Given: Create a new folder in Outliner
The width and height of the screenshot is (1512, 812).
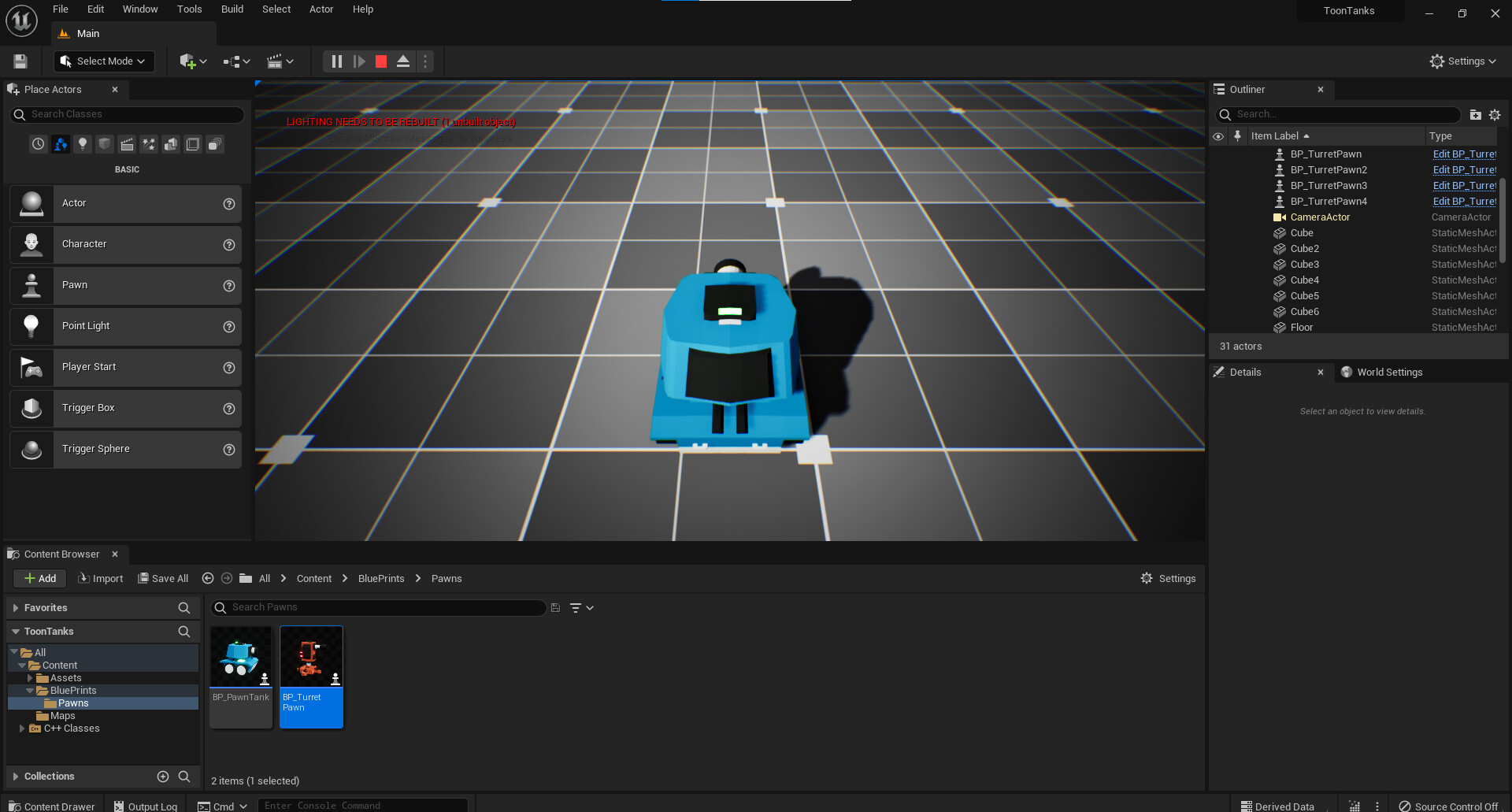Looking at the screenshot, I should (x=1476, y=115).
